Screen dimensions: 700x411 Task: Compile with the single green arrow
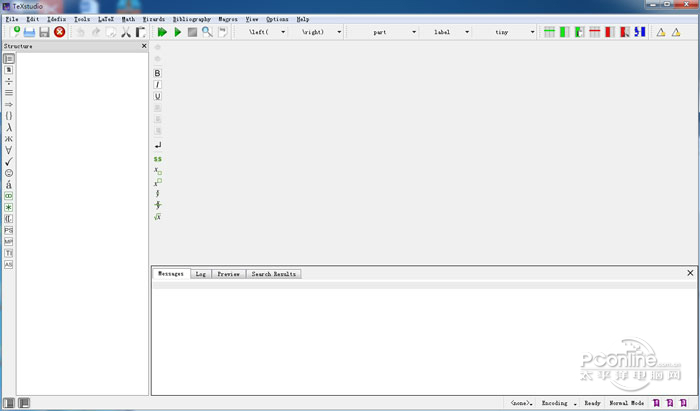[x=178, y=32]
